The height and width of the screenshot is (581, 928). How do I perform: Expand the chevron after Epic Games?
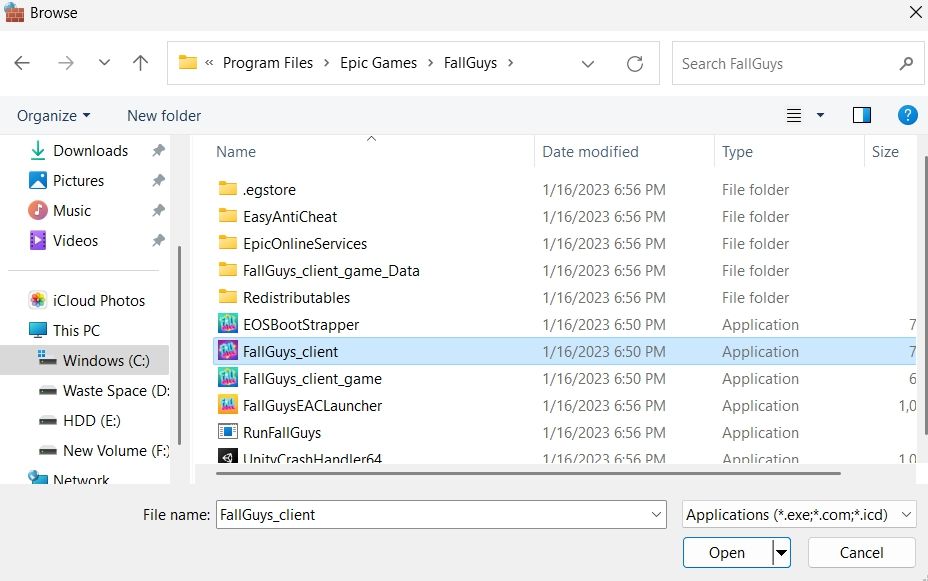click(x=430, y=63)
